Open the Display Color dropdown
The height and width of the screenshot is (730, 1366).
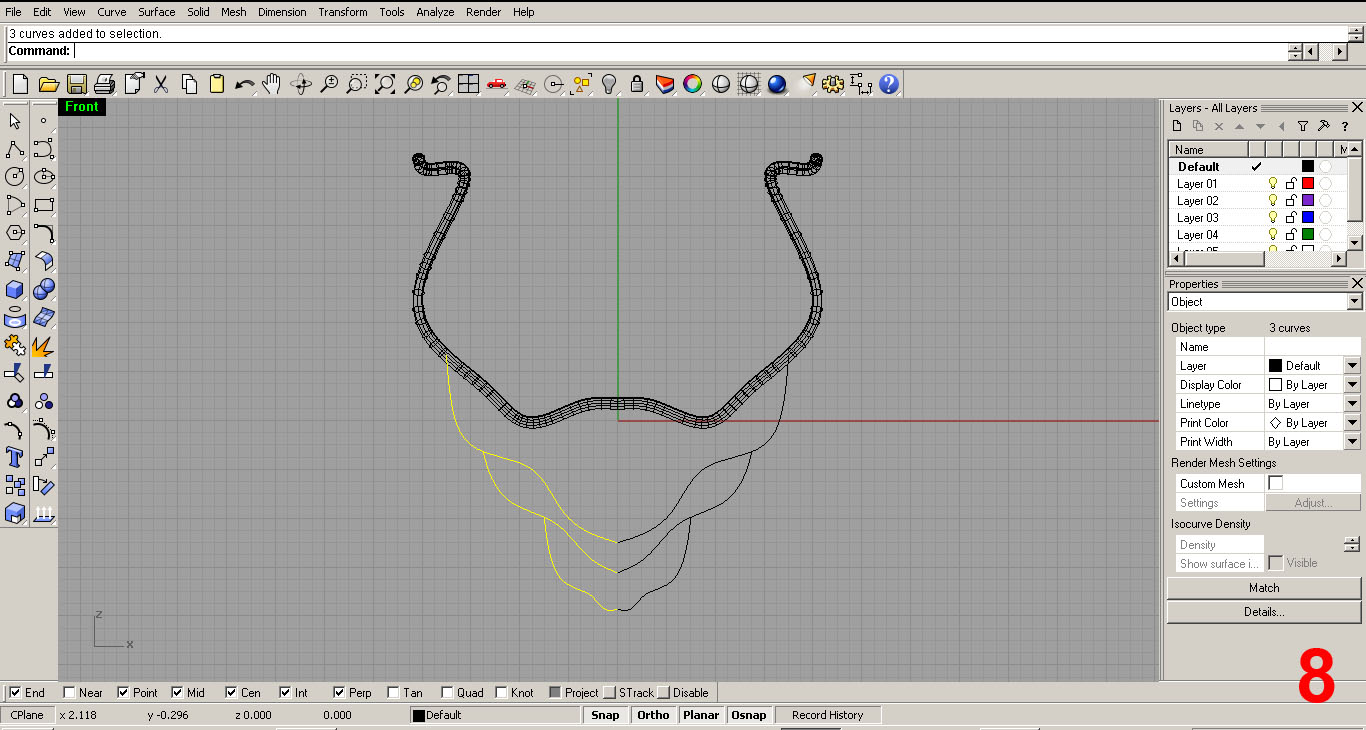pos(1352,385)
